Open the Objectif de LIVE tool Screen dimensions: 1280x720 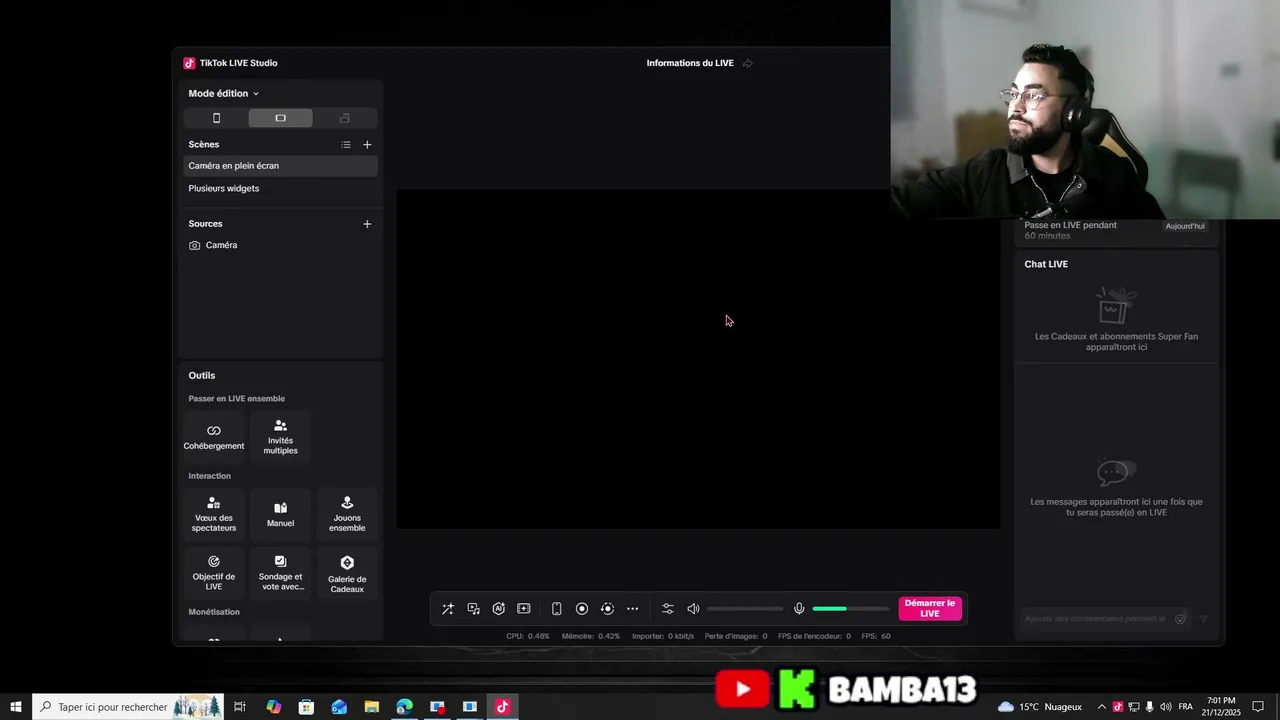click(x=214, y=573)
